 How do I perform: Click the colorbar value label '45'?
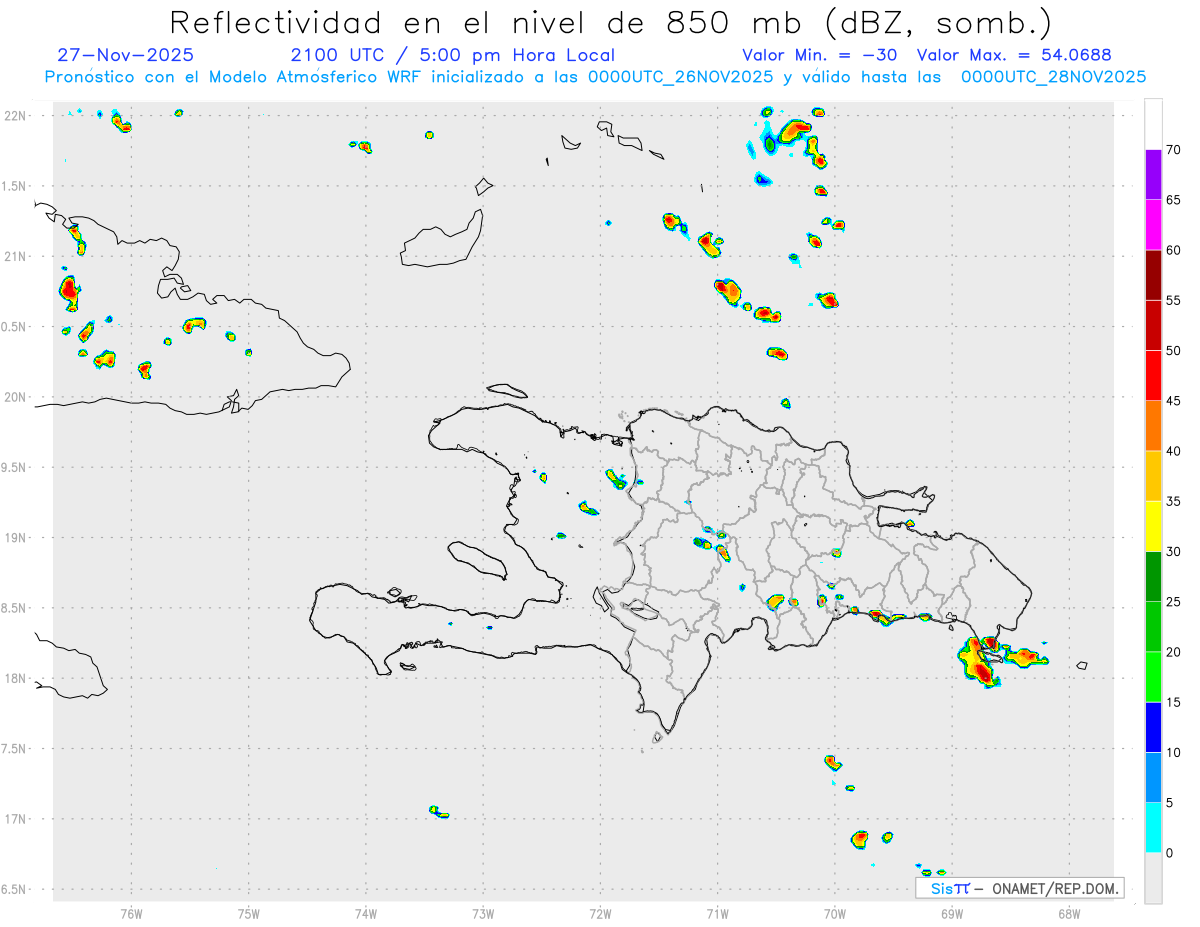pyautogui.click(x=1174, y=401)
